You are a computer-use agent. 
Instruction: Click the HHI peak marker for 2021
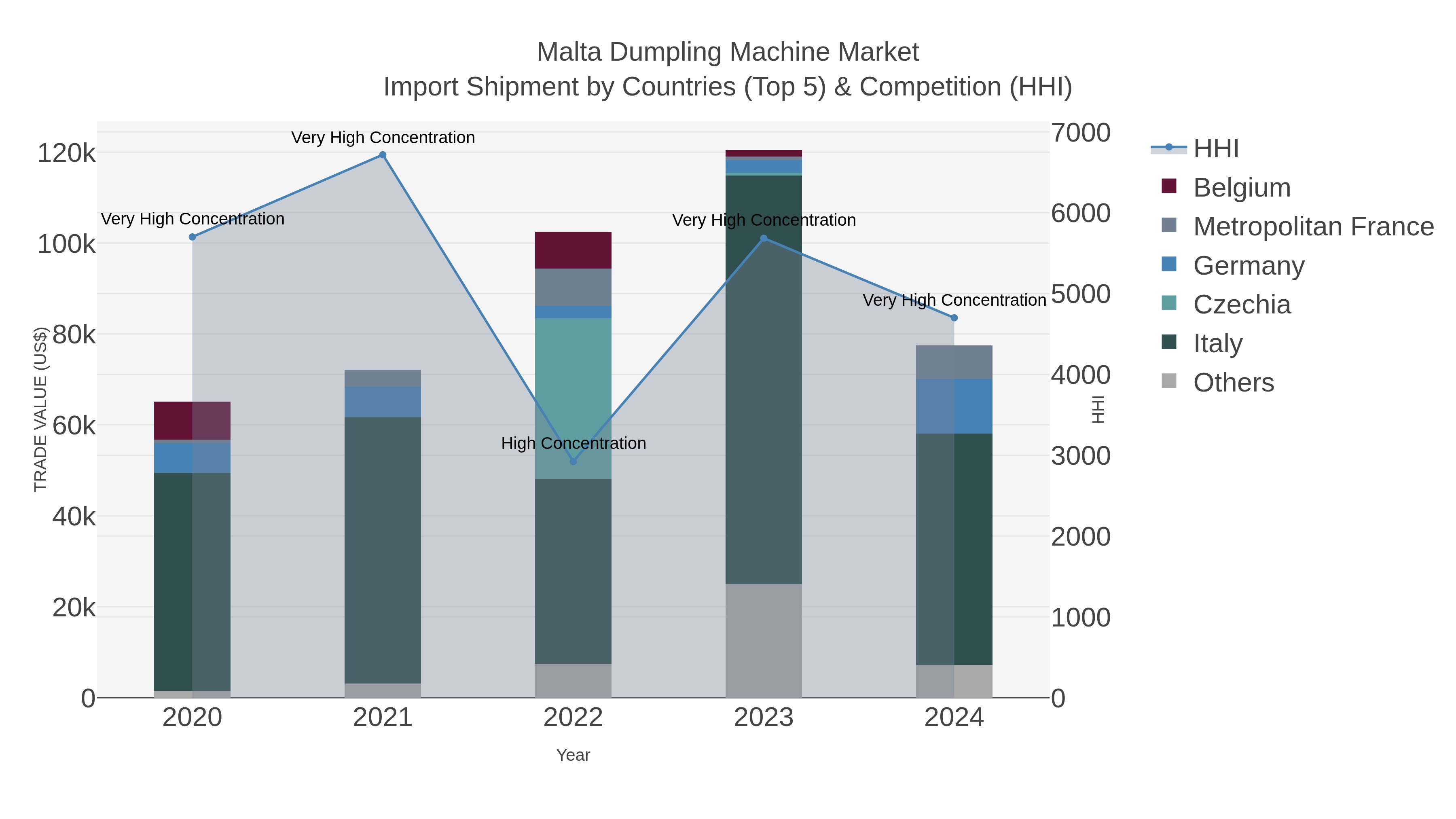(x=383, y=155)
